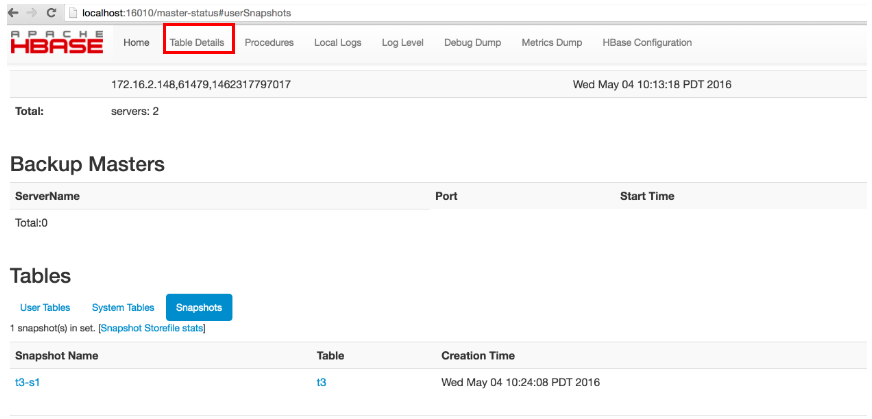
Task: Open snapshot t3-s1 link
Action: pos(27,382)
